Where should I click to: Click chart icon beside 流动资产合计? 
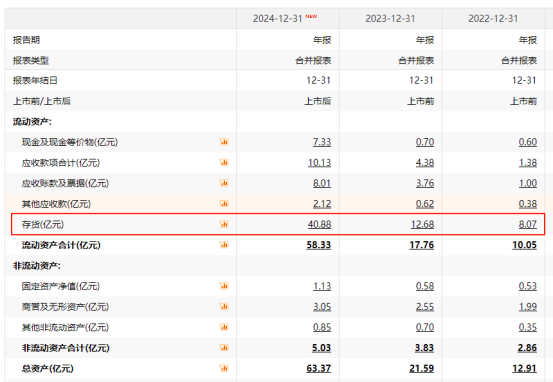click(x=224, y=244)
